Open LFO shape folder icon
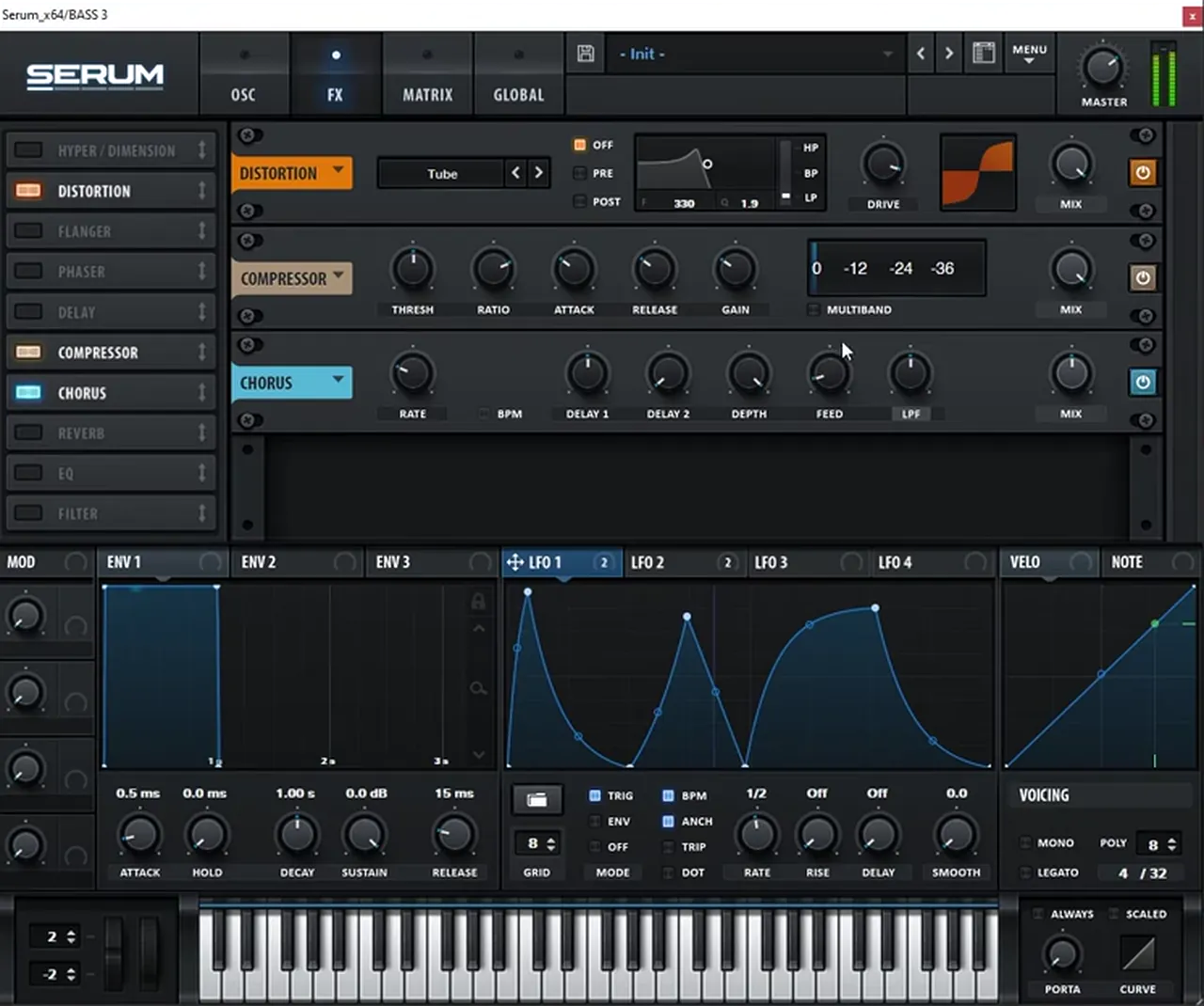 click(537, 799)
